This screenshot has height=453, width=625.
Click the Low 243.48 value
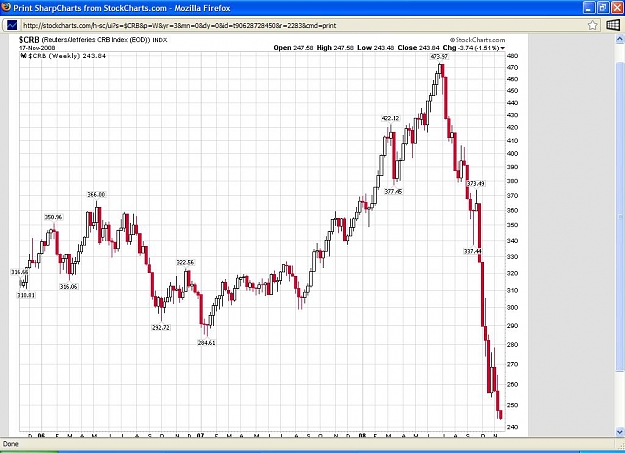coord(375,47)
